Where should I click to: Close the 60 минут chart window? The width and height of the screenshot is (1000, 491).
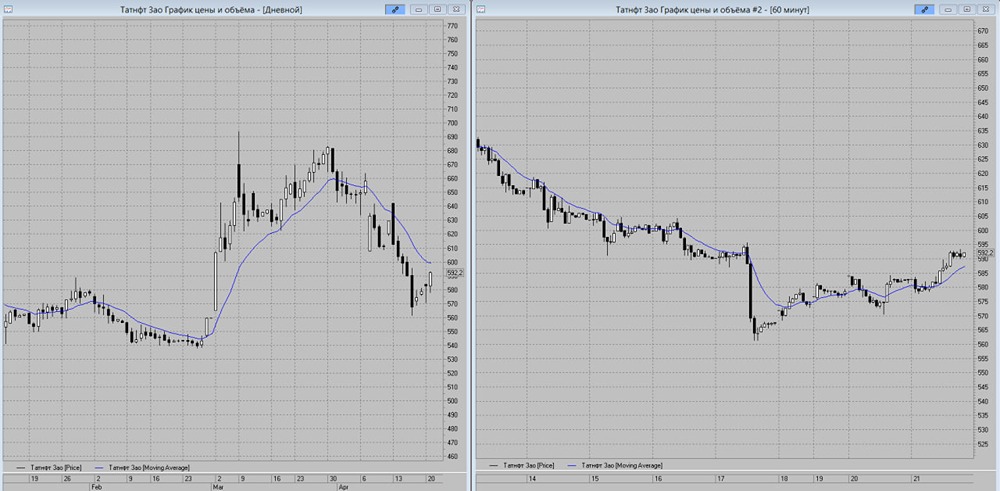[985, 10]
